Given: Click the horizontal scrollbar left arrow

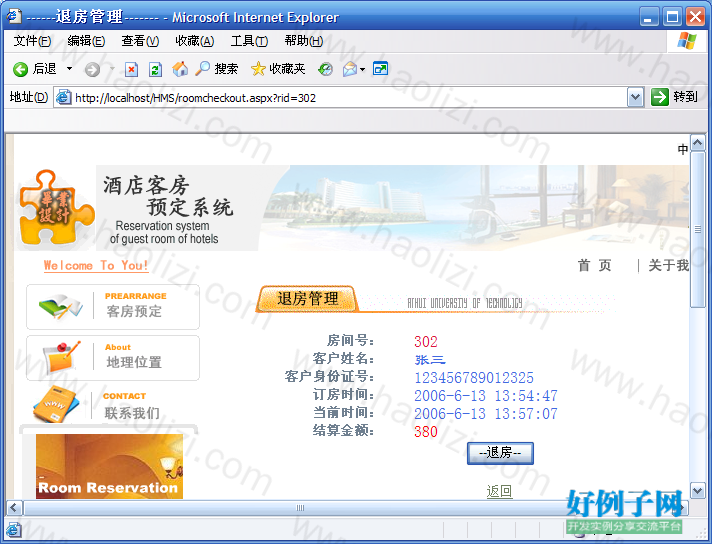Looking at the screenshot, I should click(x=14, y=507).
